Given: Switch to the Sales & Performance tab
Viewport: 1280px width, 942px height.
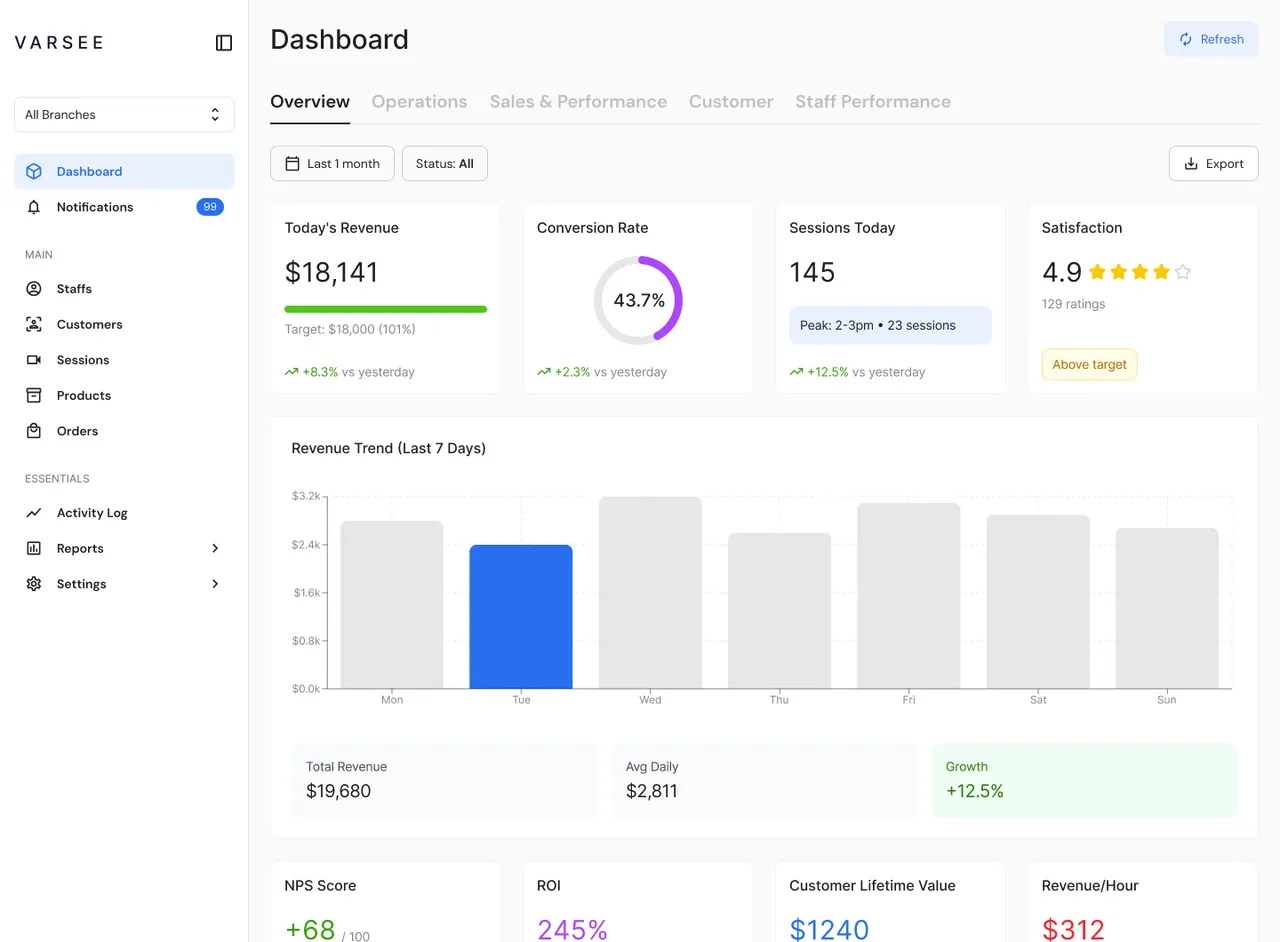Looking at the screenshot, I should (578, 102).
